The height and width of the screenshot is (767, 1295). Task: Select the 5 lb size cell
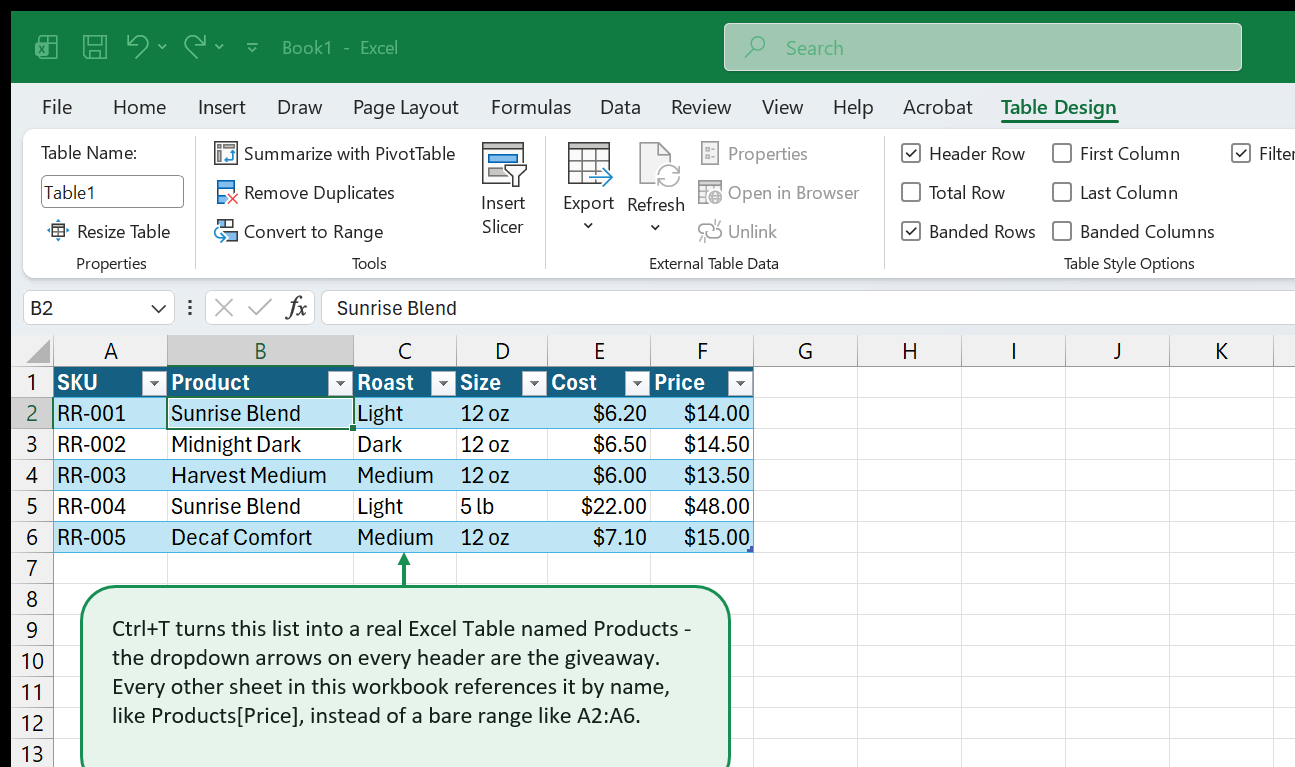pos(502,506)
